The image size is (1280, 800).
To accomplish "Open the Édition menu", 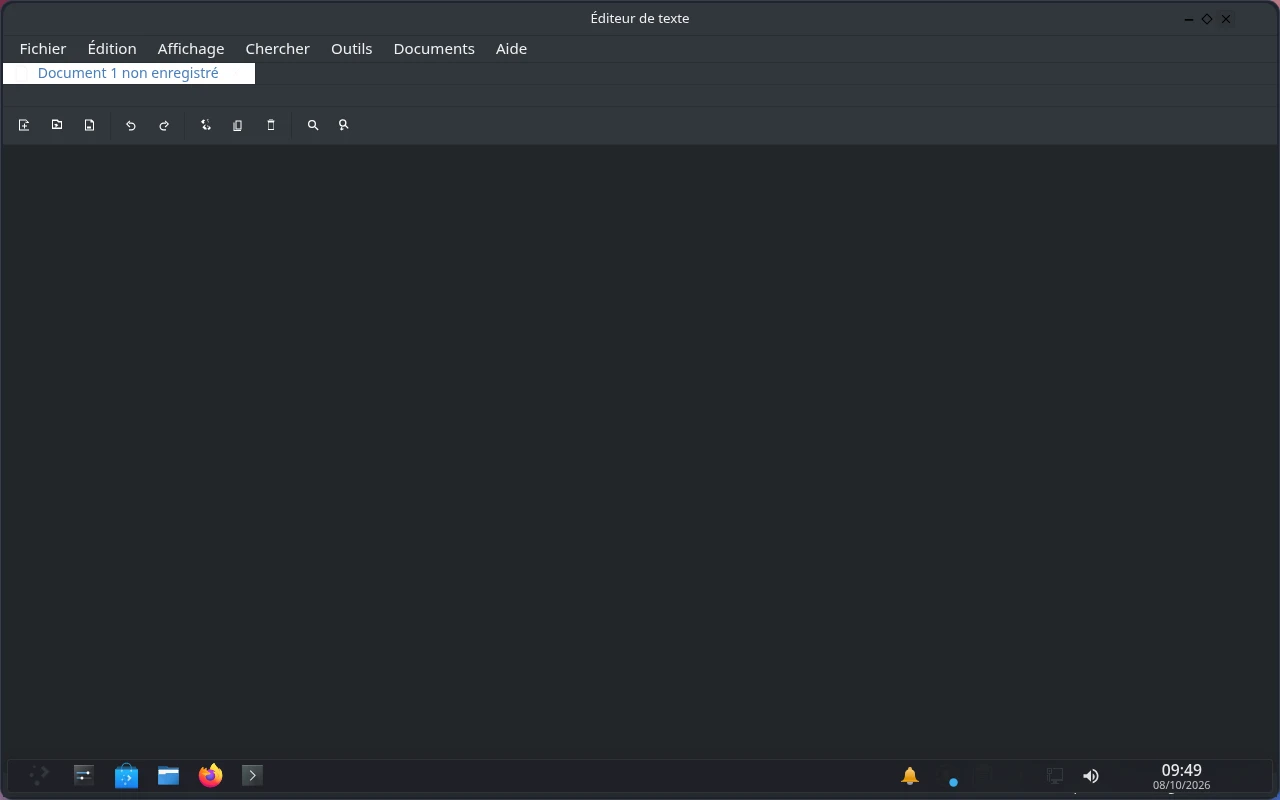I will click(112, 48).
